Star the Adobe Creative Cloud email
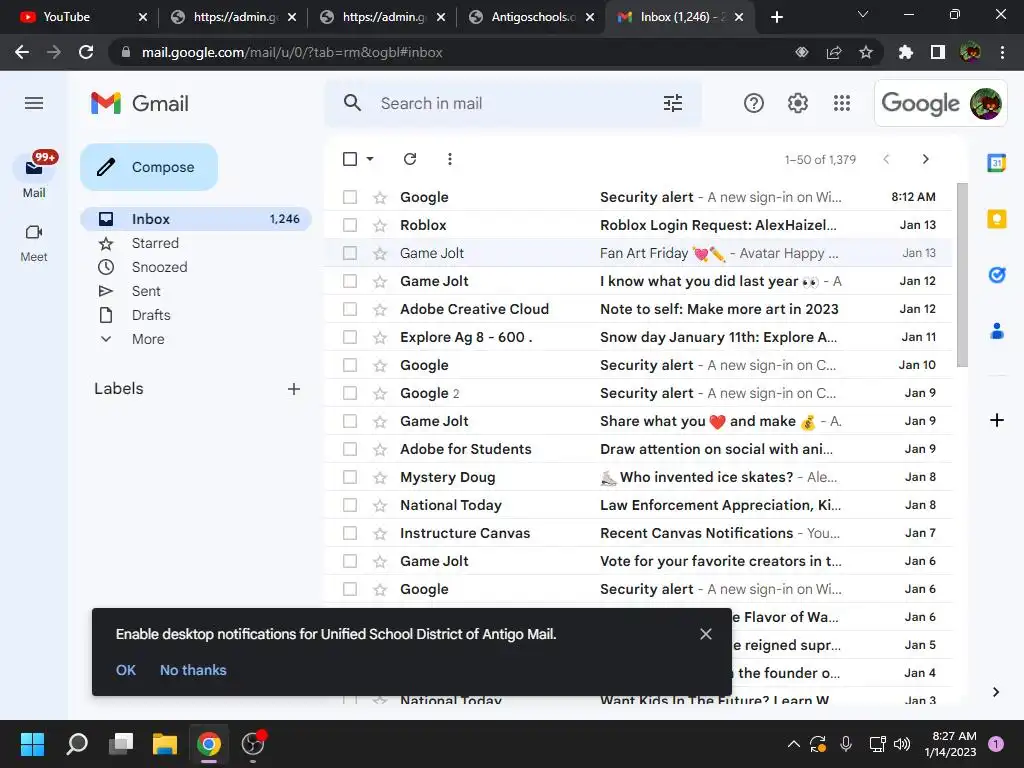Image resolution: width=1024 pixels, height=768 pixels. [379, 310]
